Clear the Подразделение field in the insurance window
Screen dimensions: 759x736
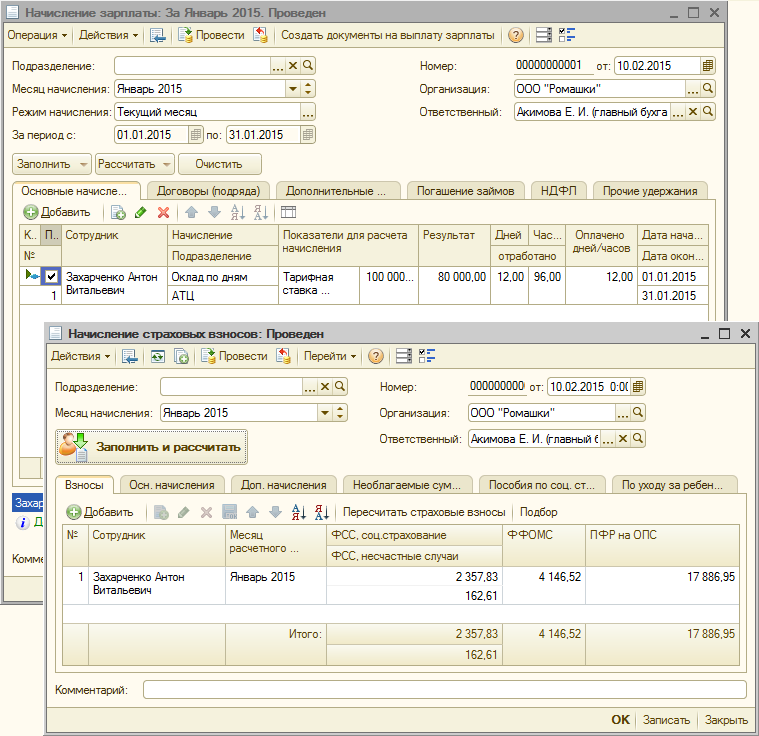click(x=325, y=387)
